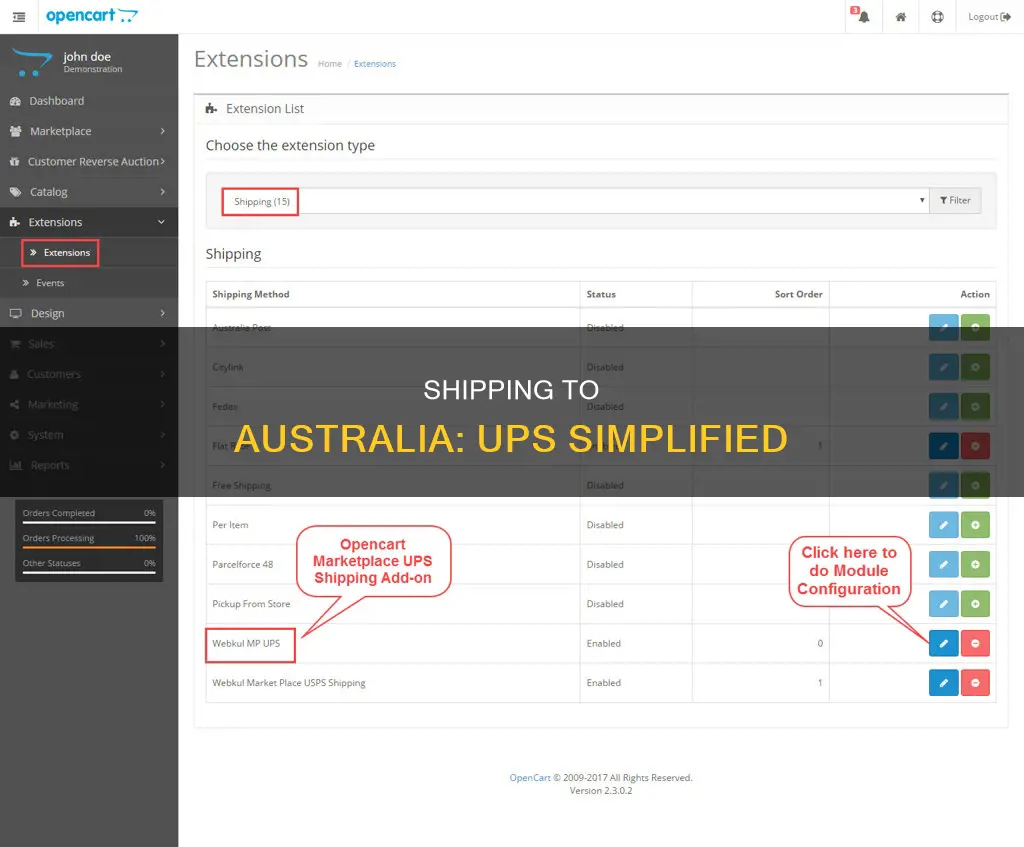The height and width of the screenshot is (847, 1024).
Task: Expand the Marketplace sidebar menu
Action: [x=89, y=131]
